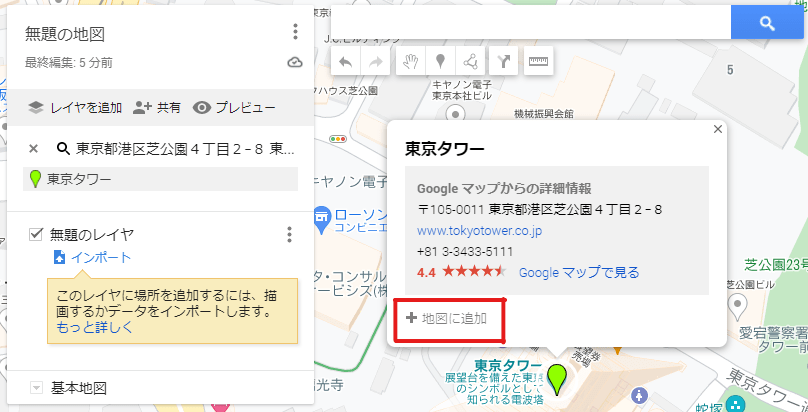The image size is (808, 412).
Task: Click the gray map pin near 愛宕警察署
Action: [737, 305]
